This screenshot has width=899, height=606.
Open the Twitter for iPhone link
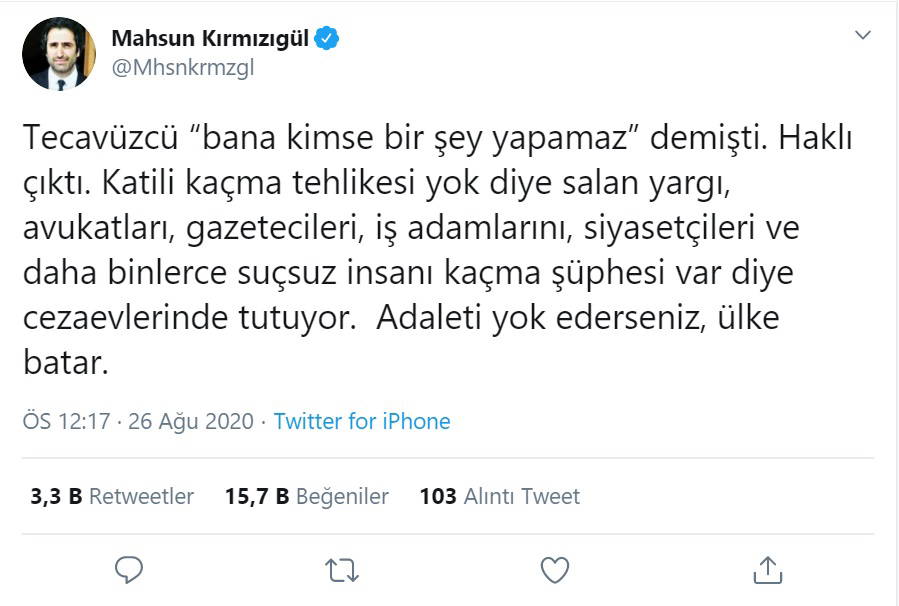tap(362, 421)
